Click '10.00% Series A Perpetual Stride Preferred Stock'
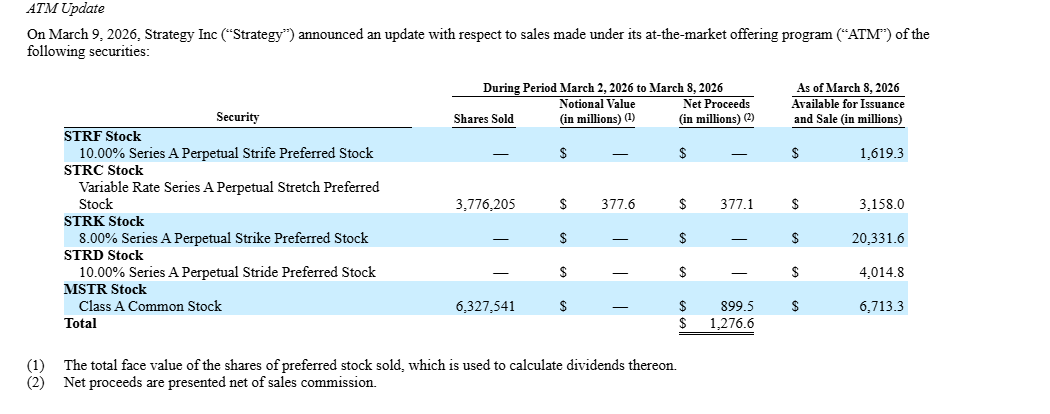 coord(227,272)
